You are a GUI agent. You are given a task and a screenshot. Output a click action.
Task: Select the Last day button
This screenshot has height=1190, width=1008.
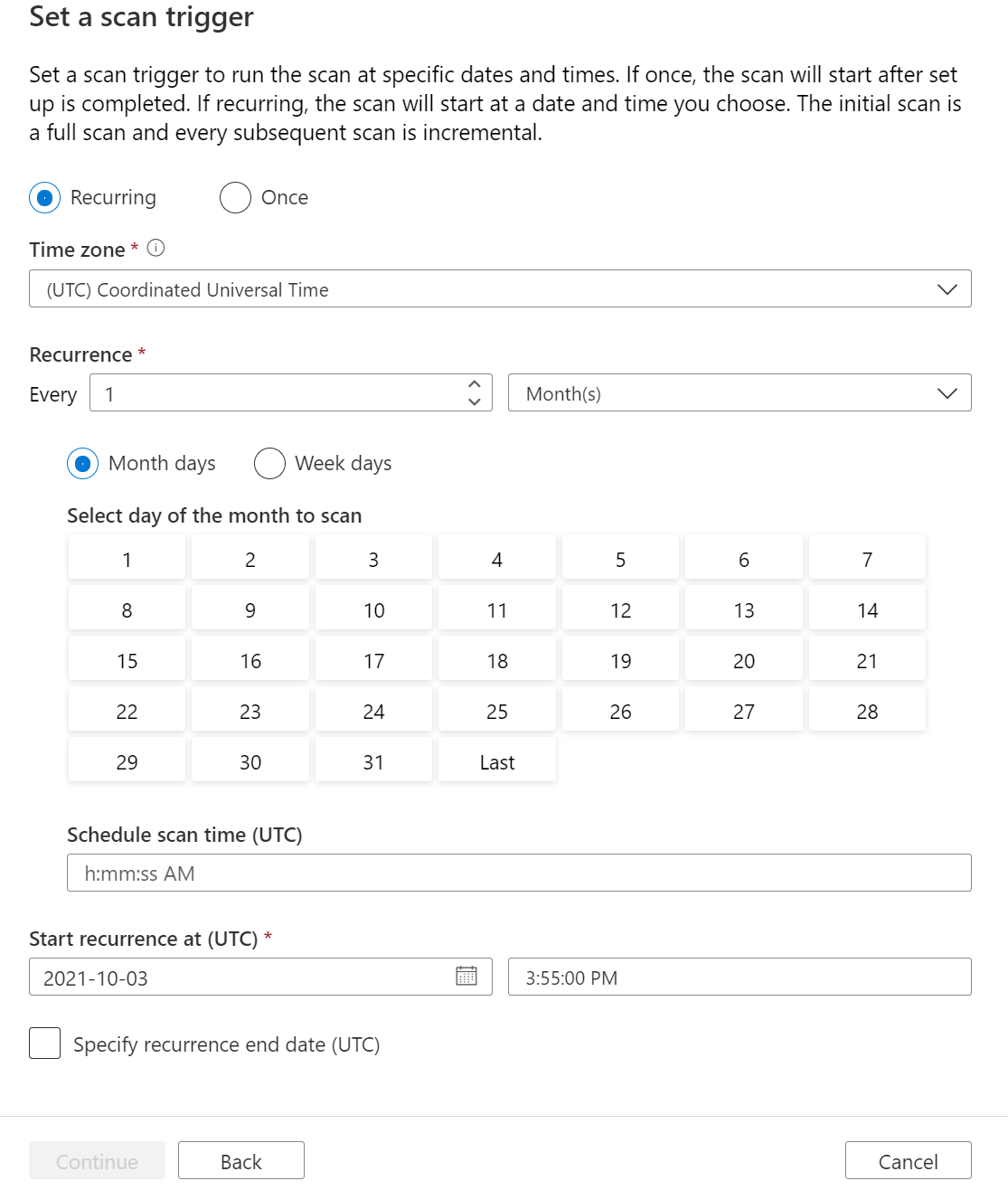(496, 762)
